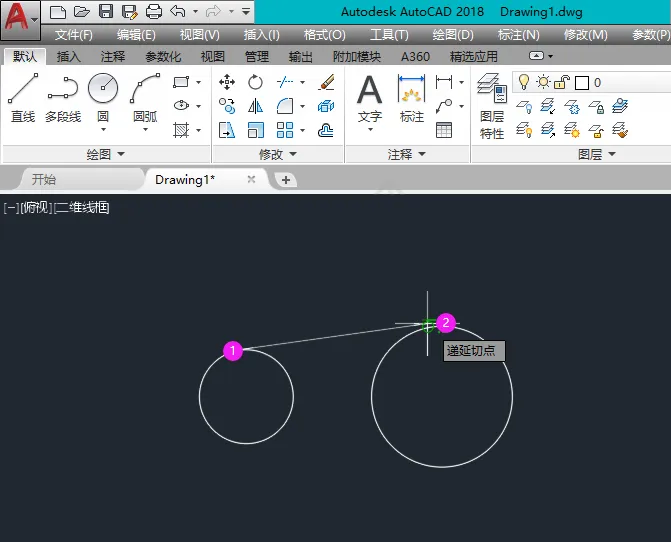The width and height of the screenshot is (671, 542).
Task: Expand Arc (圆弧) options dropdown
Action: pyautogui.click(x=145, y=129)
